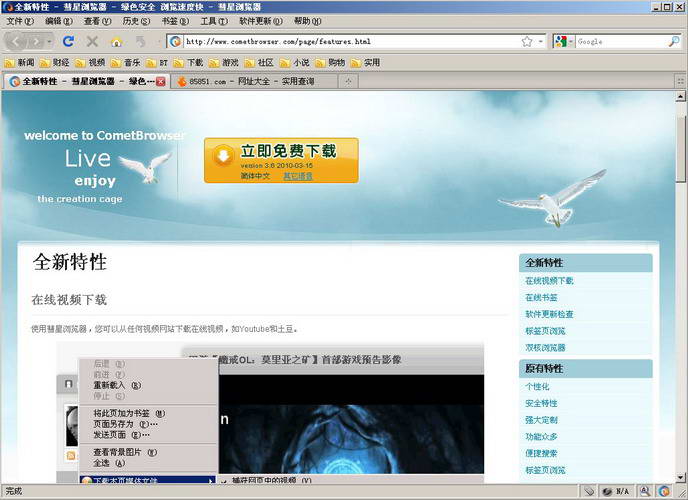This screenshot has height=500, width=688.
Task: Expand the back/forward history dropdown arrow
Action: tap(50, 42)
